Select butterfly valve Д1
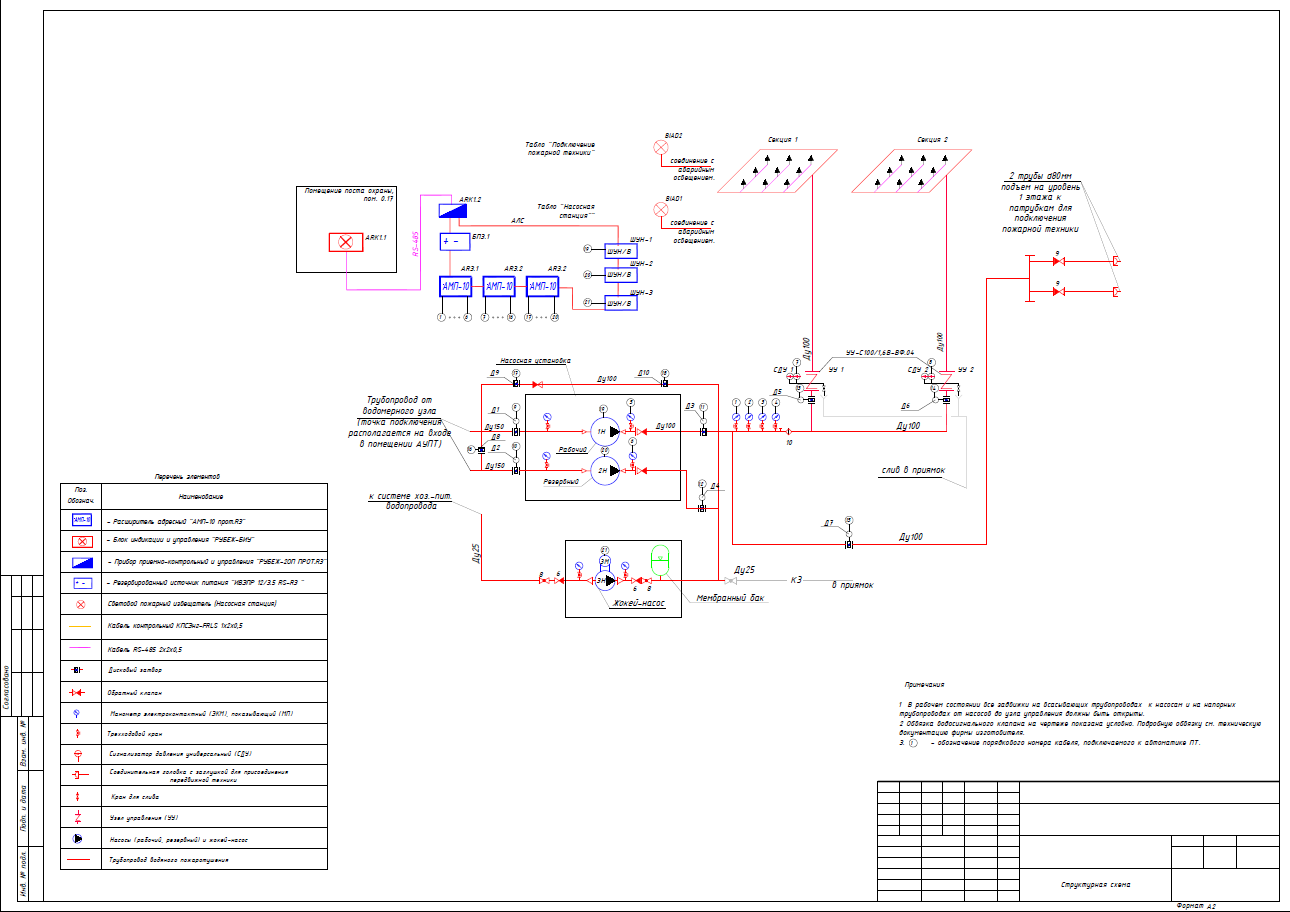 515,432
